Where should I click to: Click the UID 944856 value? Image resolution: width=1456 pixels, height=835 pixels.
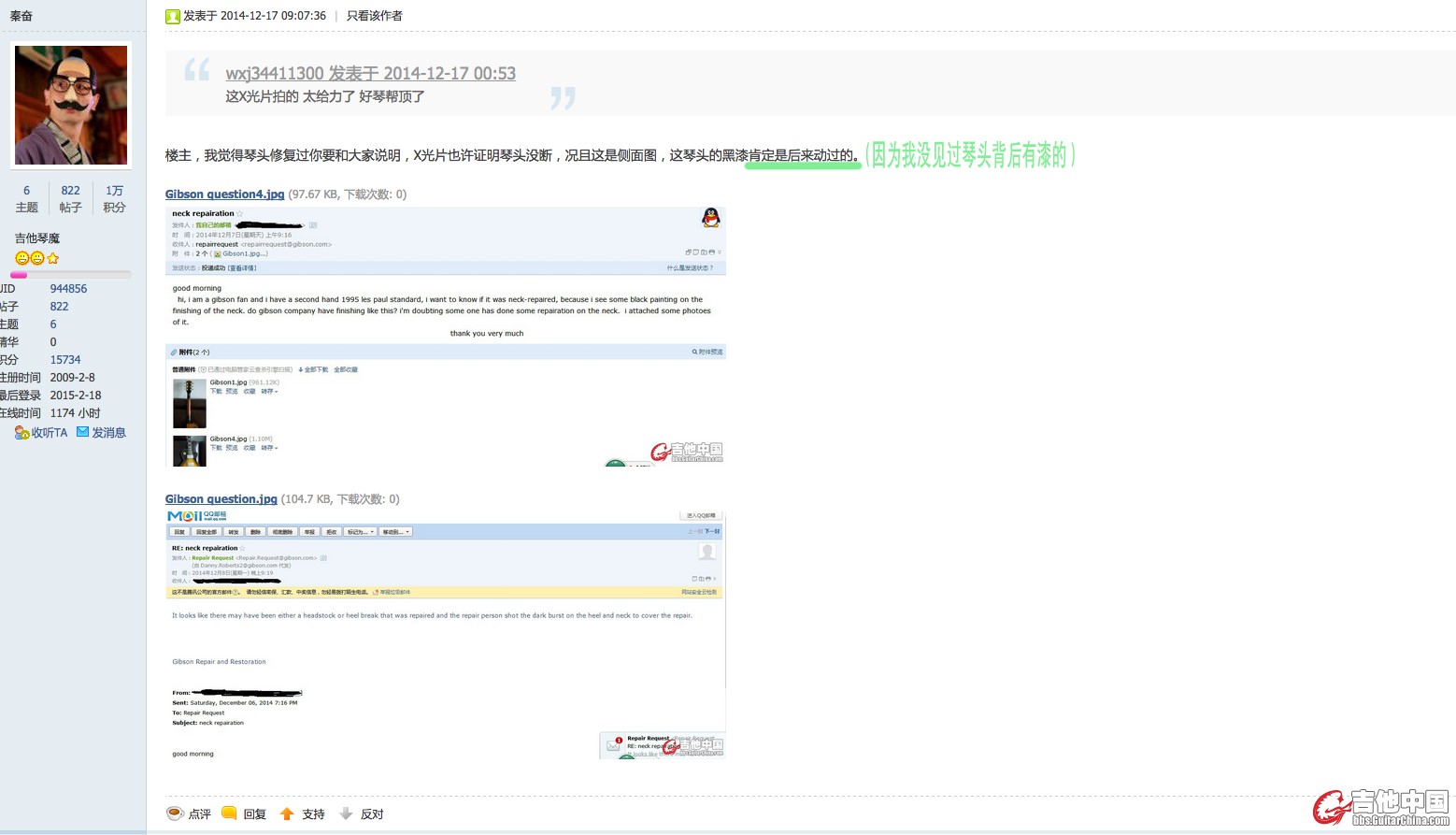tap(68, 289)
